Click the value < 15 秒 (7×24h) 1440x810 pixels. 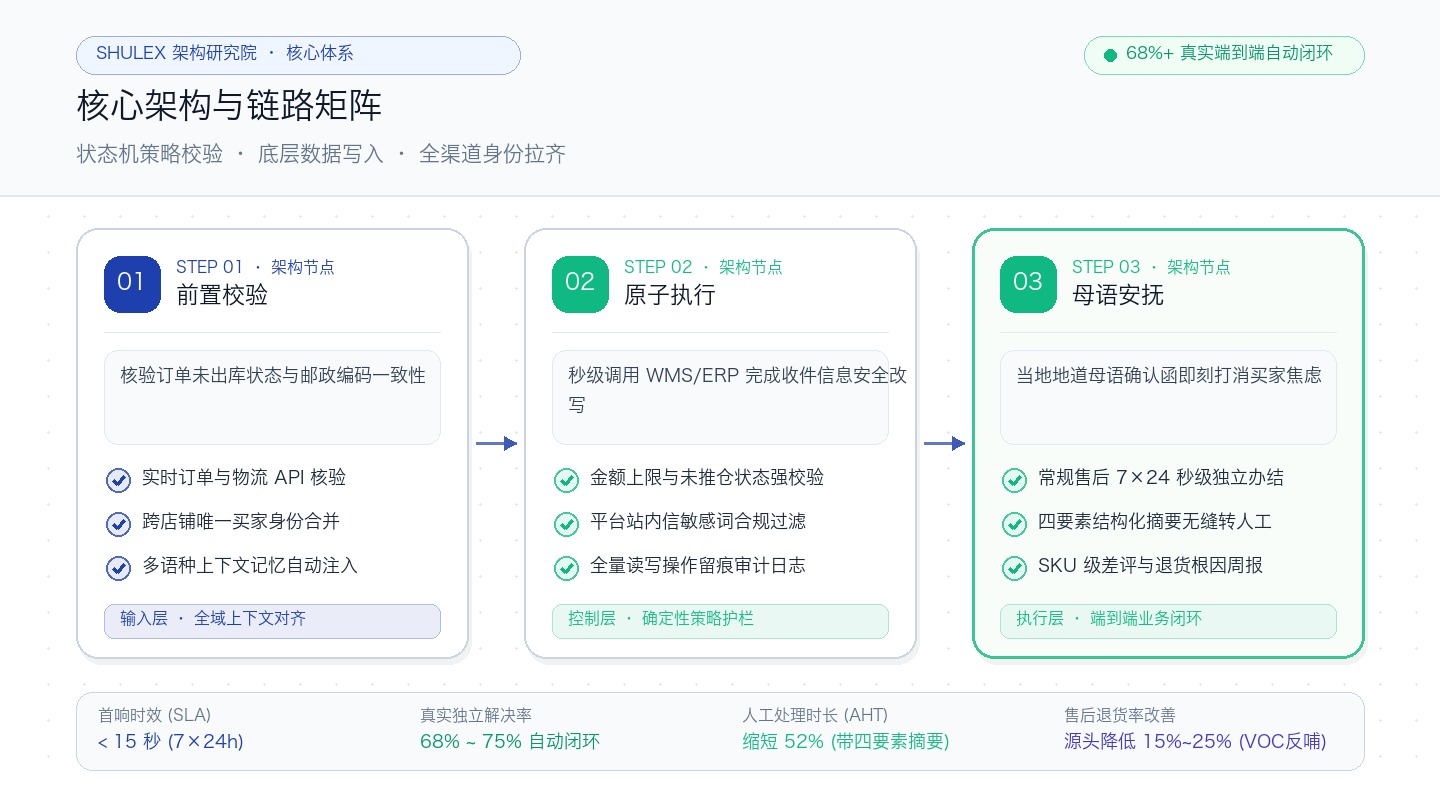170,742
